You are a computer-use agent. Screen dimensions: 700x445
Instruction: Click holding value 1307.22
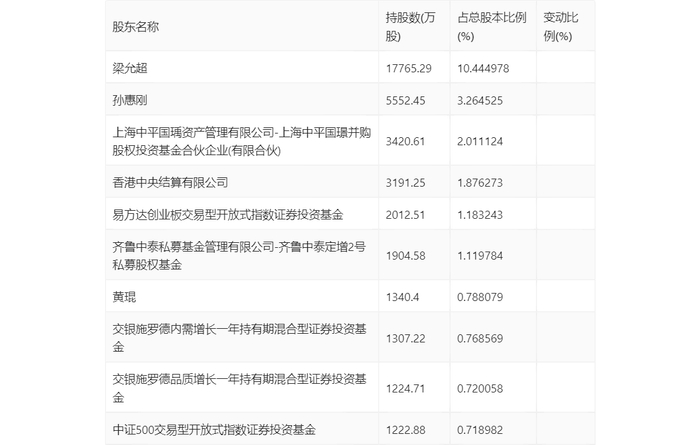pos(405,338)
